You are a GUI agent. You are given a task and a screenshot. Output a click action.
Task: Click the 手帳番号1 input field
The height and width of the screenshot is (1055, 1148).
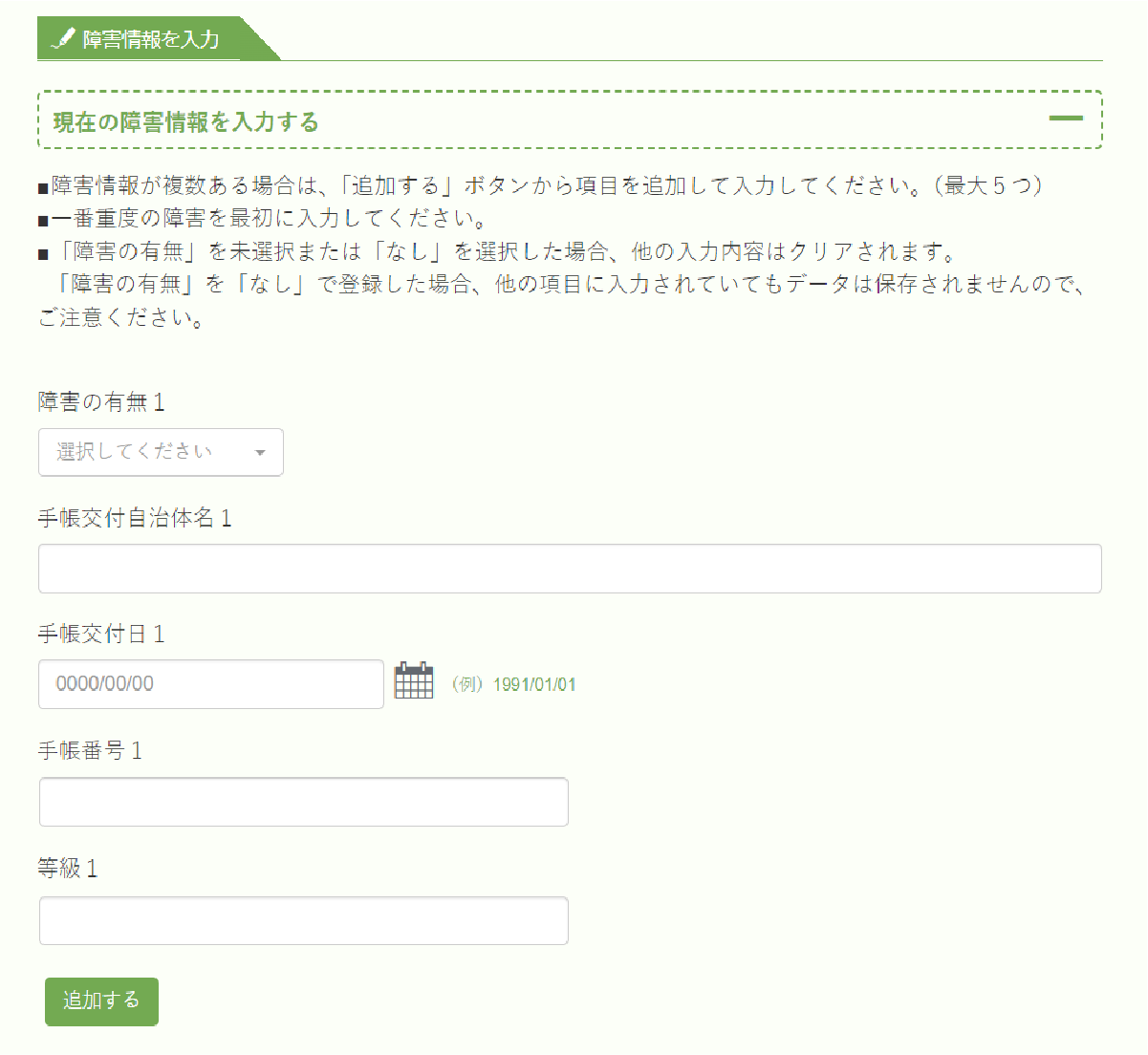304,802
